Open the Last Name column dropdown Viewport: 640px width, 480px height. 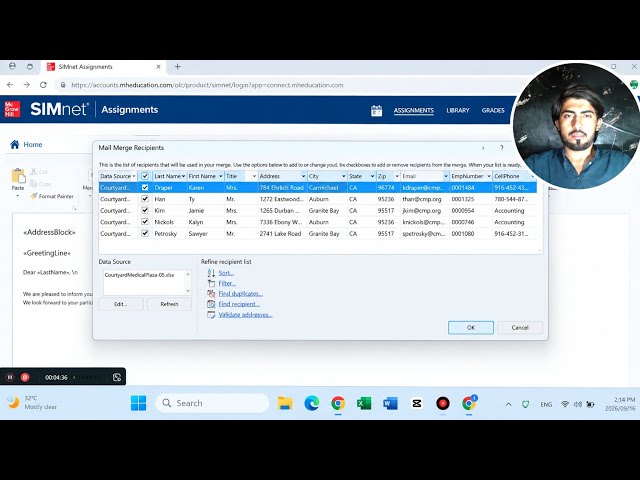coord(183,176)
